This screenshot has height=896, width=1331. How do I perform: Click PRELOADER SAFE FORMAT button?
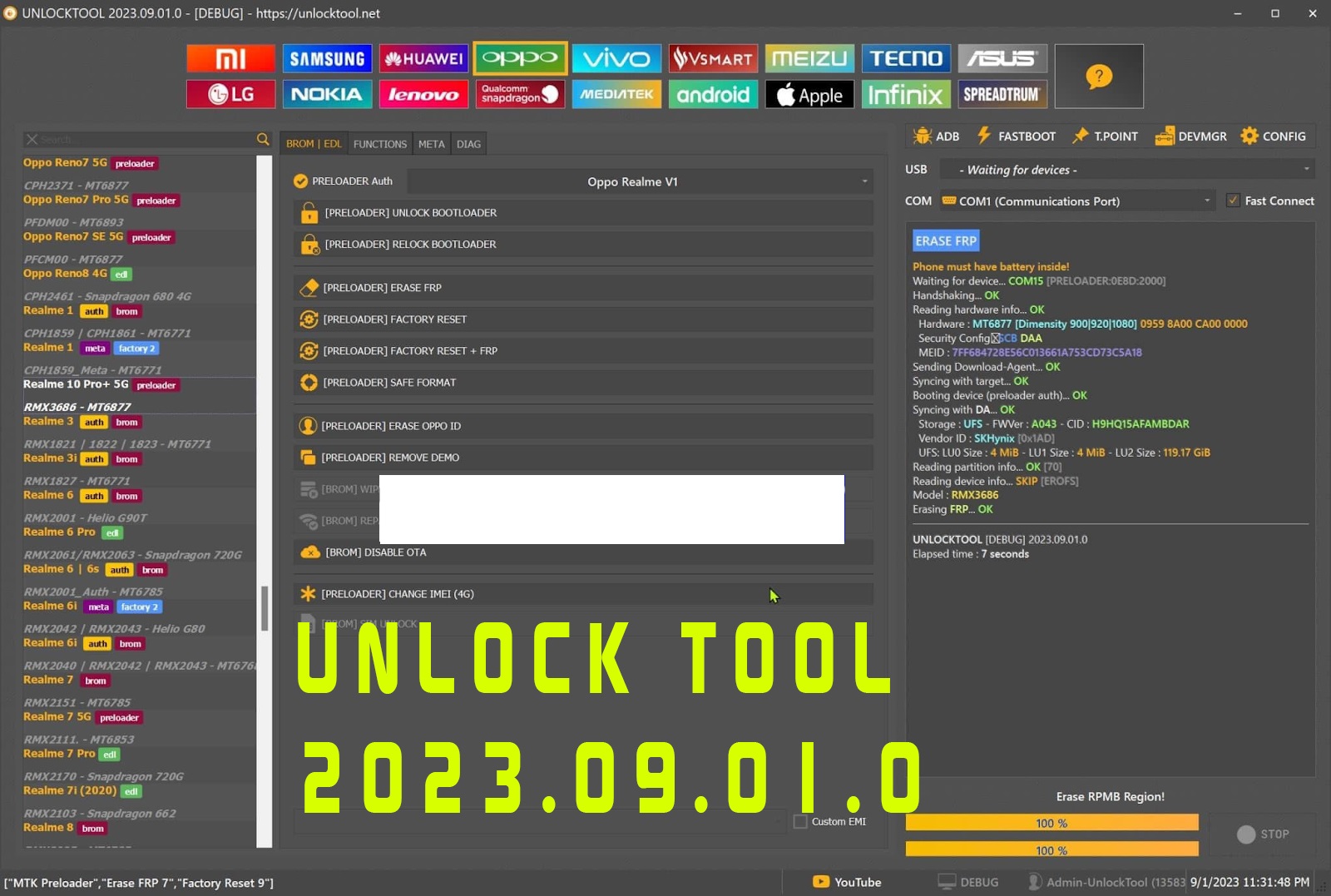coord(583,383)
